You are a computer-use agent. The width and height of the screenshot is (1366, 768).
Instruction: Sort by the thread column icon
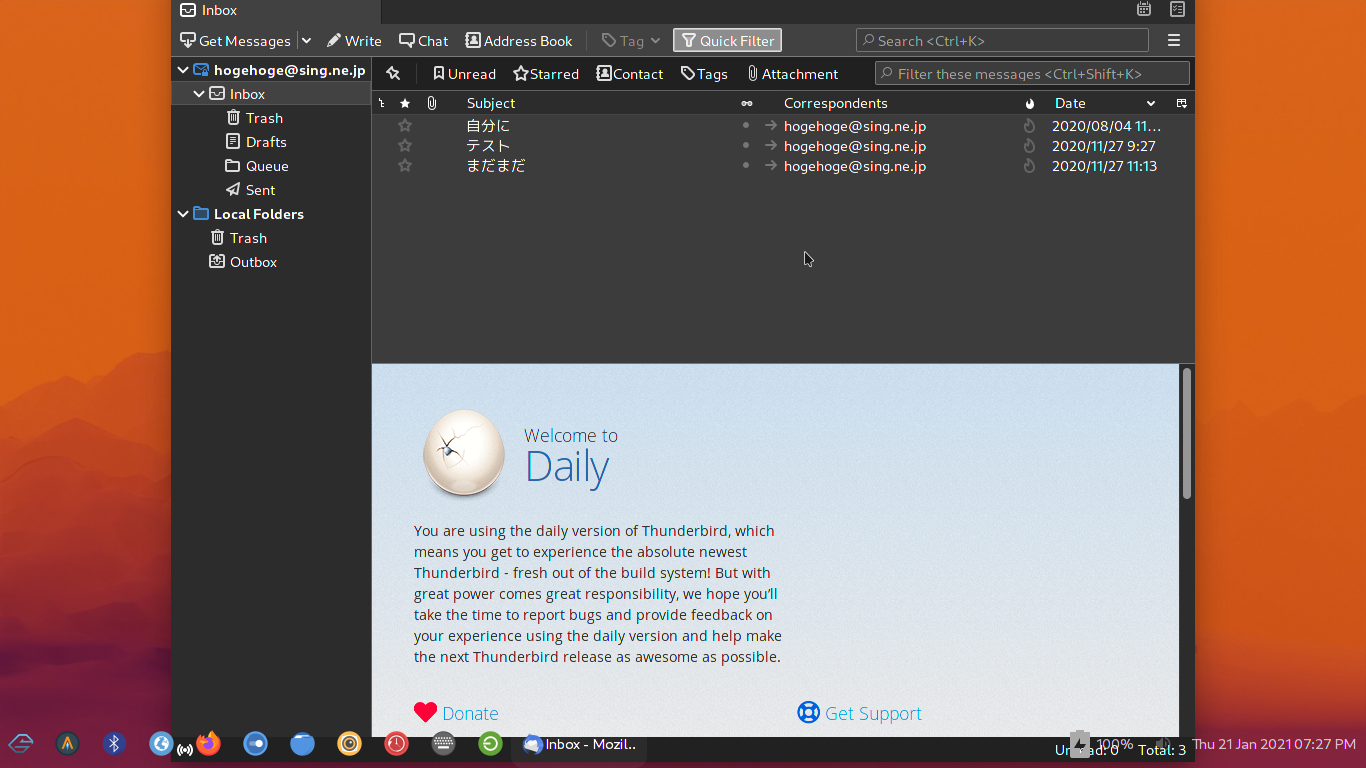click(x=381, y=103)
